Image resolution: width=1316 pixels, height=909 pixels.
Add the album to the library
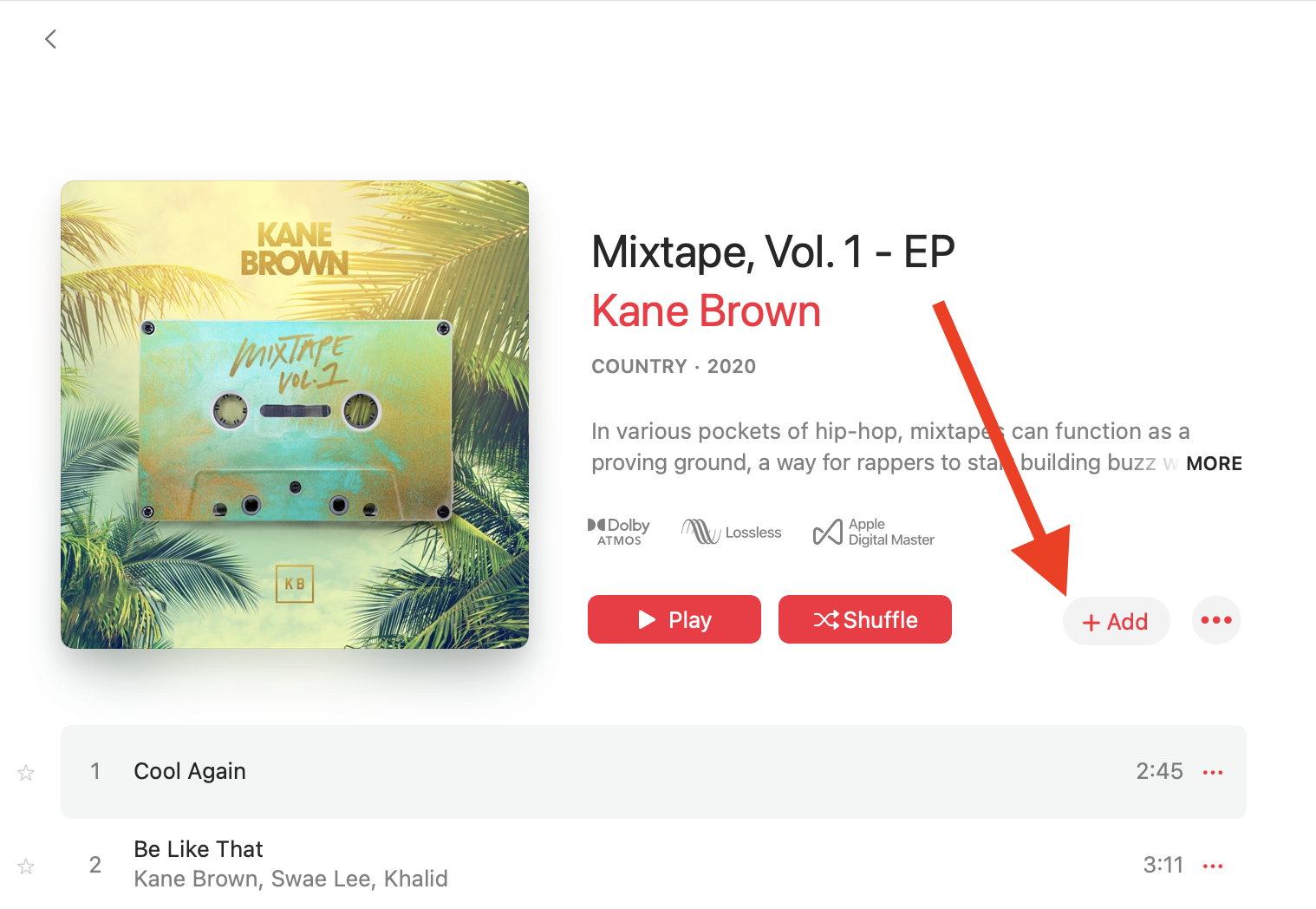click(1117, 621)
